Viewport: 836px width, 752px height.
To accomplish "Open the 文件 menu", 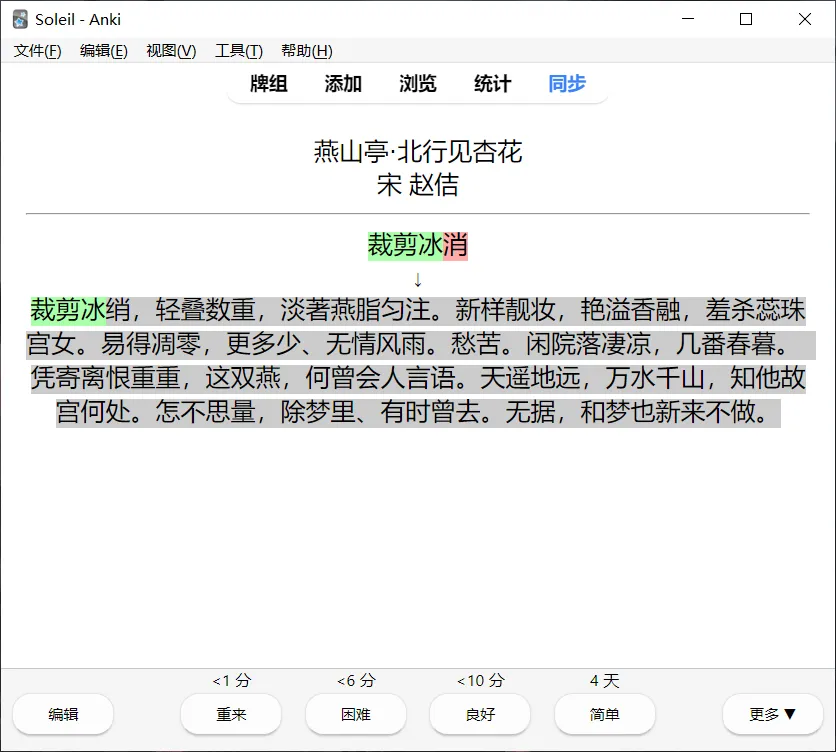I will (x=36, y=51).
